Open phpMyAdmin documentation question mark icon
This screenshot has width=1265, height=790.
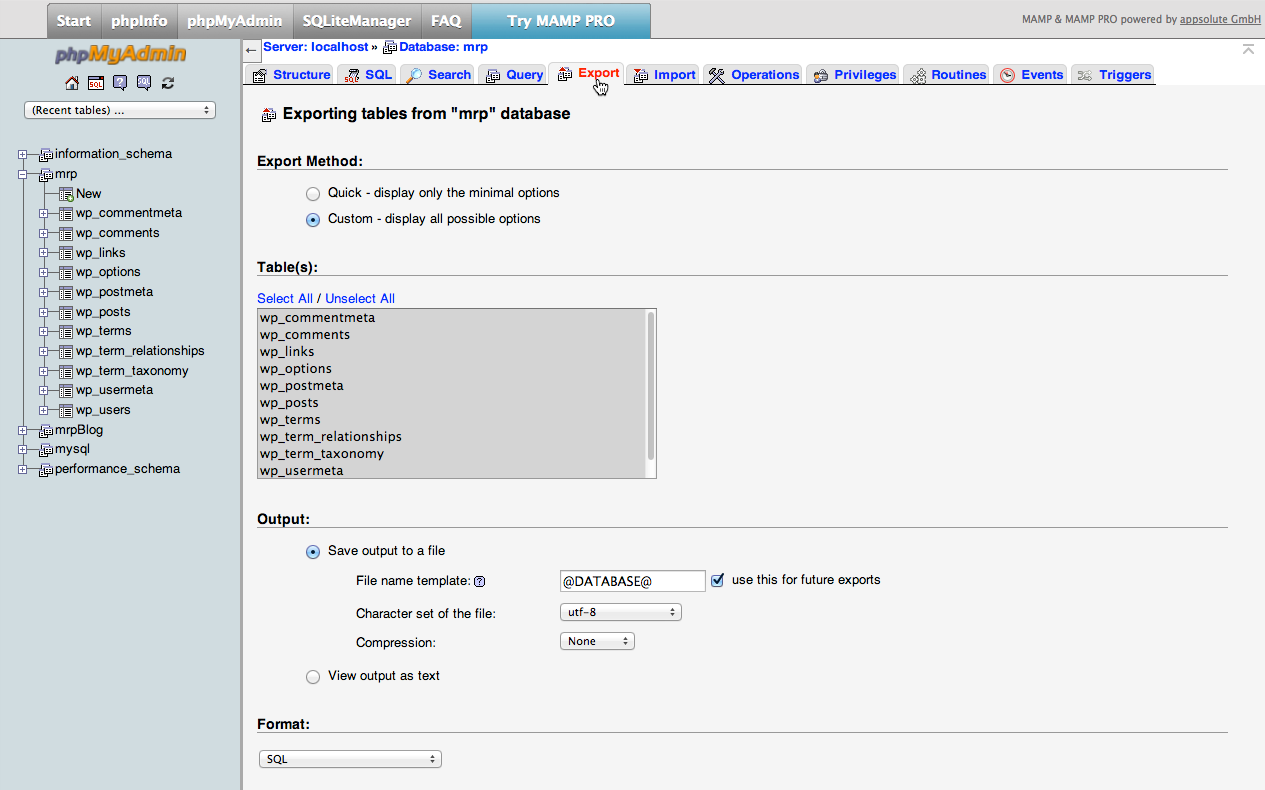pos(119,83)
